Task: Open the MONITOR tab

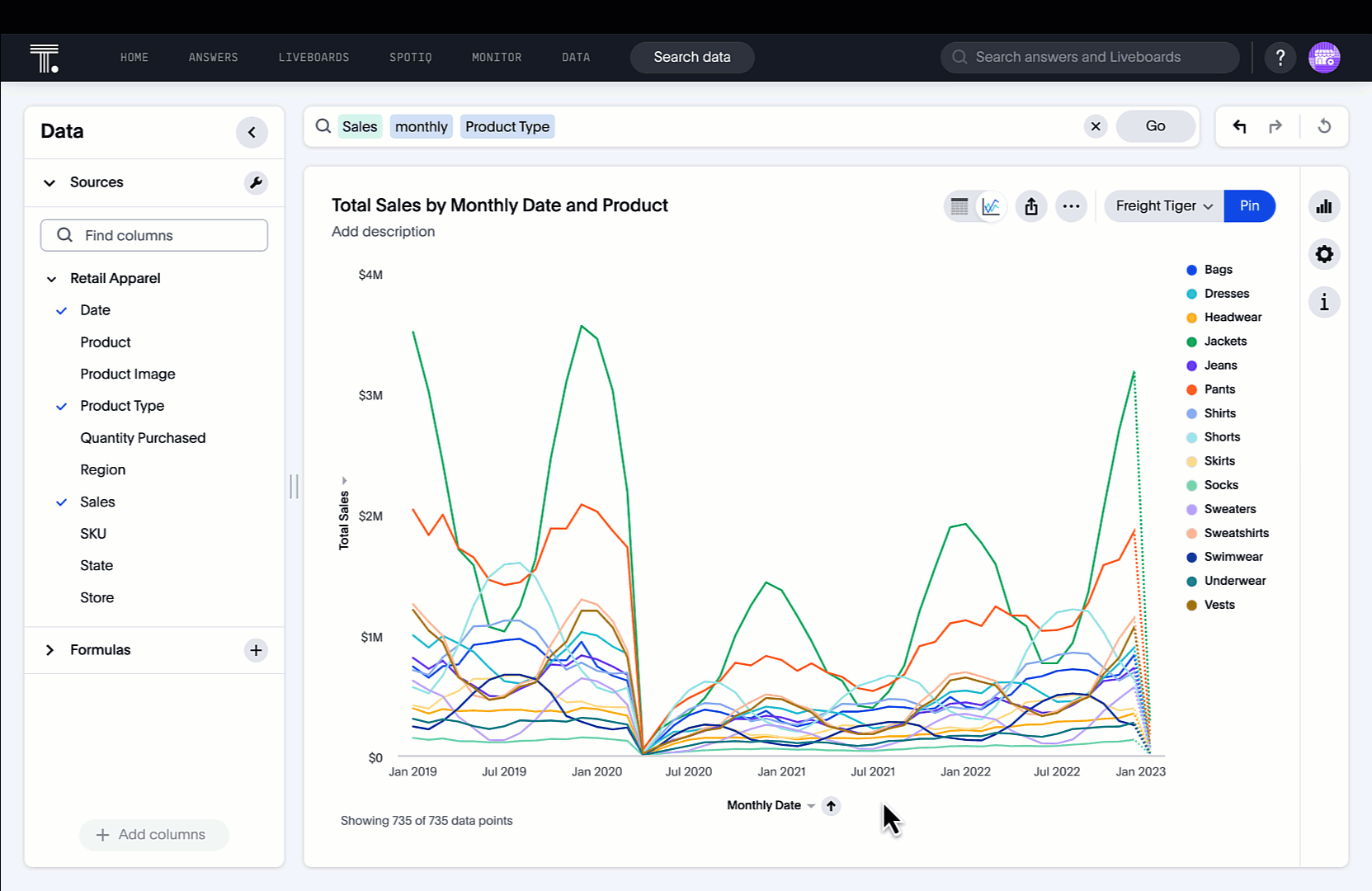Action: (x=497, y=58)
